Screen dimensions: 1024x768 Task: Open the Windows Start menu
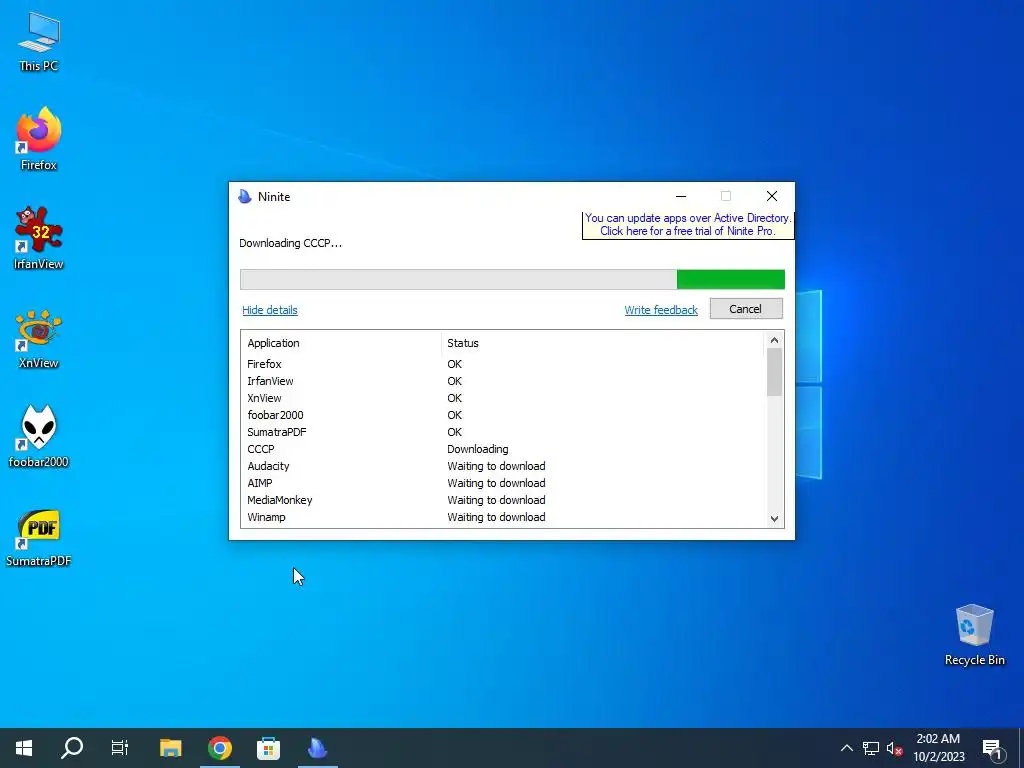coord(24,748)
